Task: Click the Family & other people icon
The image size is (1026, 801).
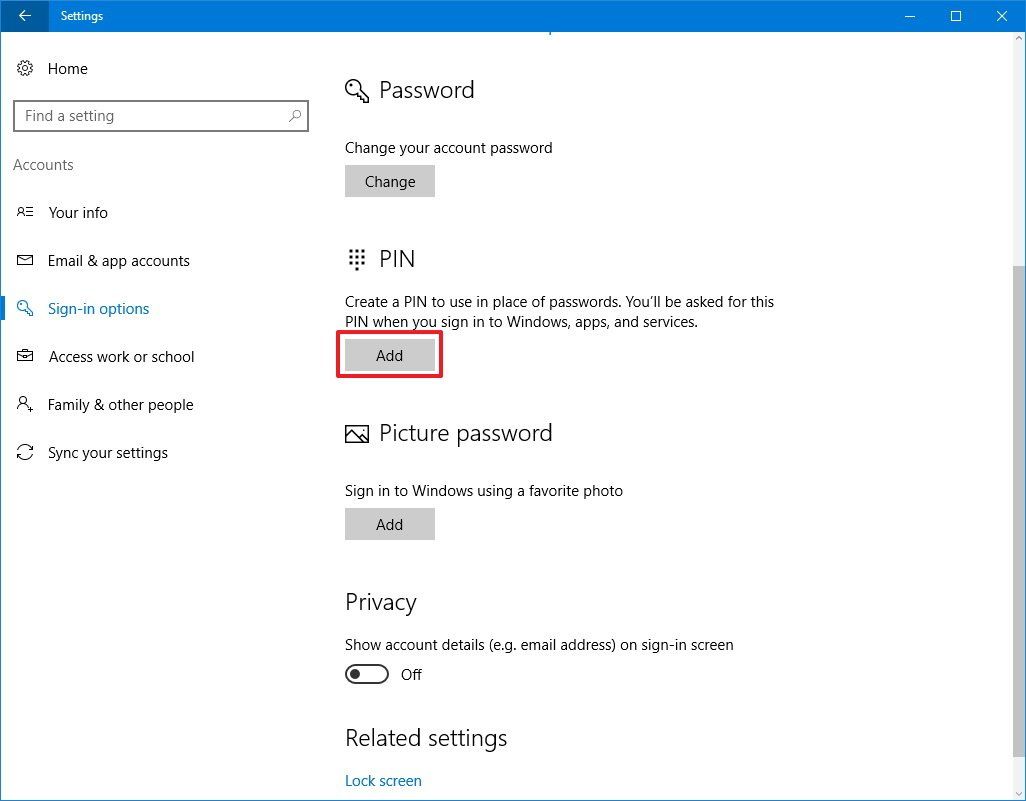Action: pyautogui.click(x=24, y=404)
